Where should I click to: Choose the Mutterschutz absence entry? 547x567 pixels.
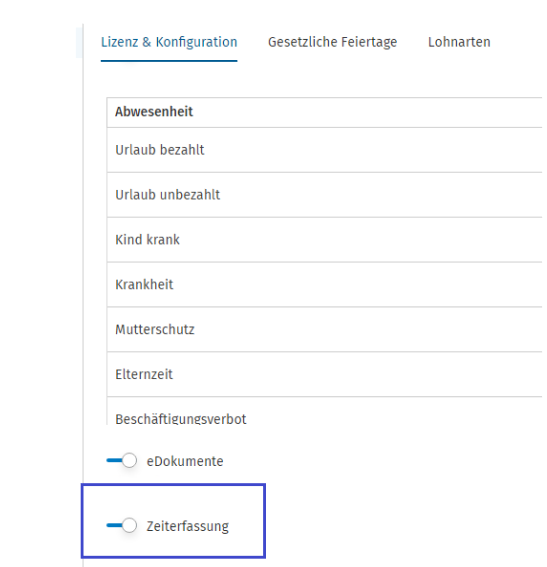324,329
